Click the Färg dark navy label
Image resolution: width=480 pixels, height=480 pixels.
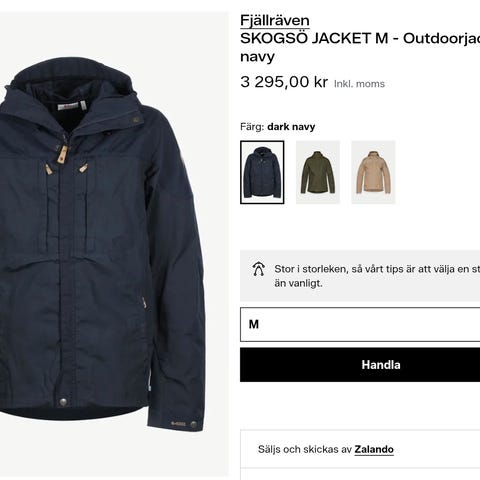click(277, 127)
